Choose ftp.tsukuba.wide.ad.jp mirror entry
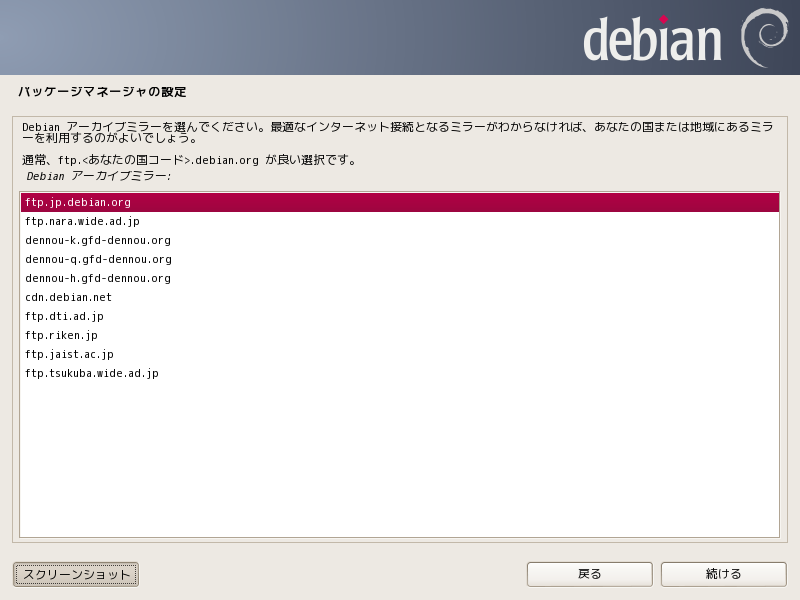The image size is (800, 600). [x=92, y=374]
